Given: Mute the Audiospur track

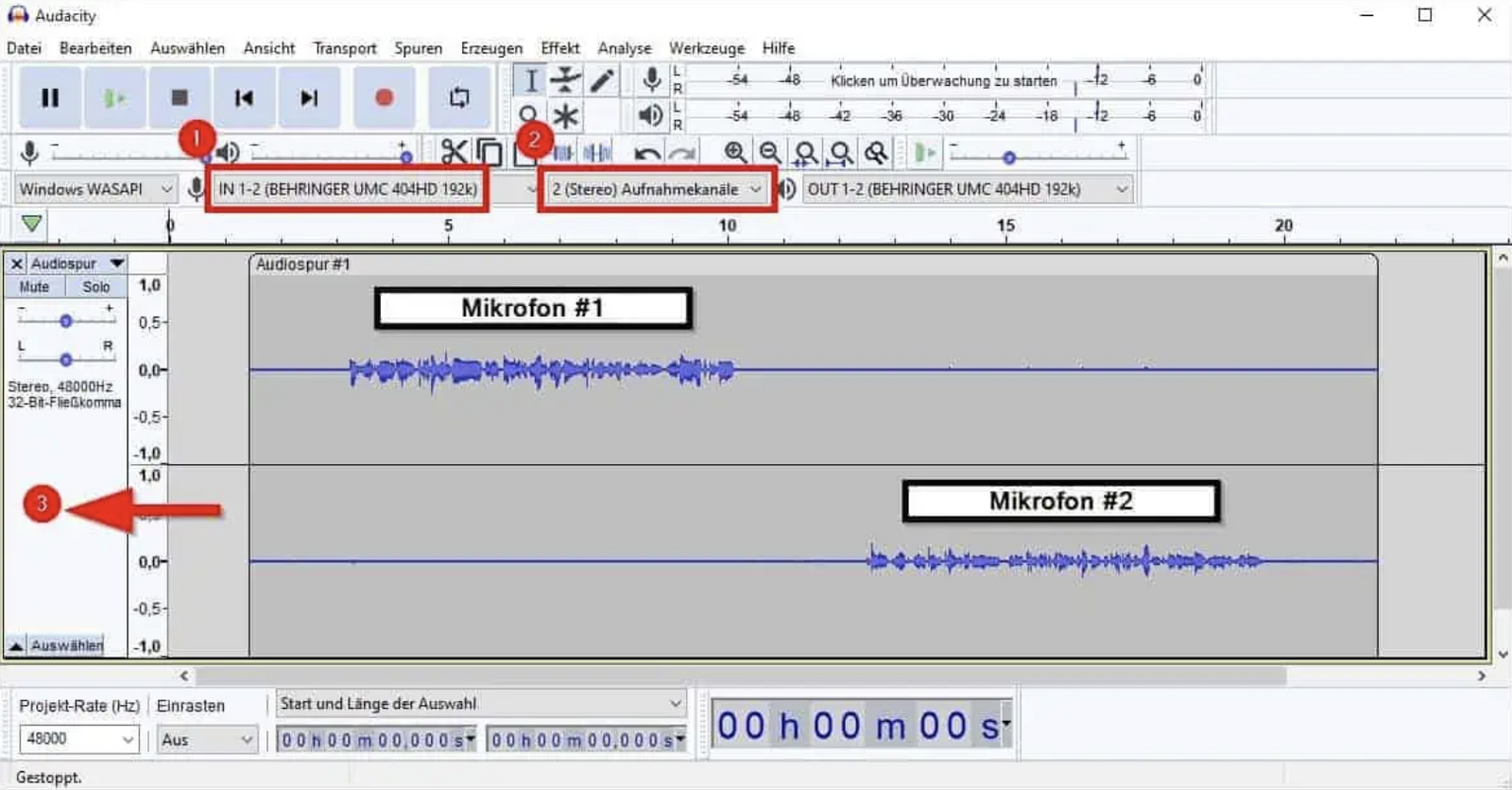Looking at the screenshot, I should pos(34,286).
